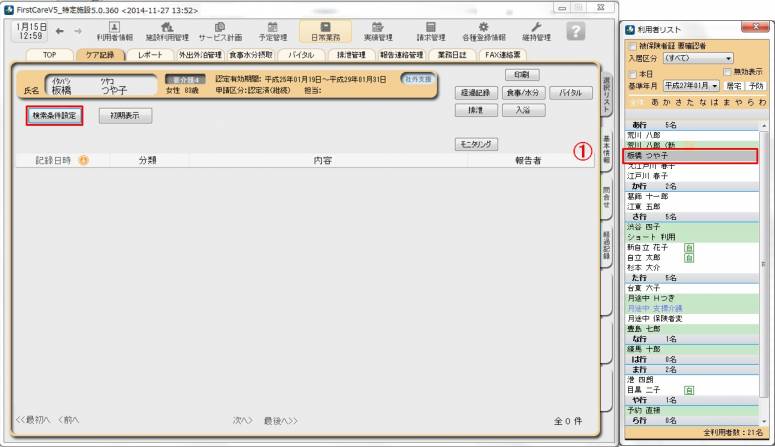Click the 基本情報 vertical side tab
The height and width of the screenshot is (447, 775).
(607, 152)
